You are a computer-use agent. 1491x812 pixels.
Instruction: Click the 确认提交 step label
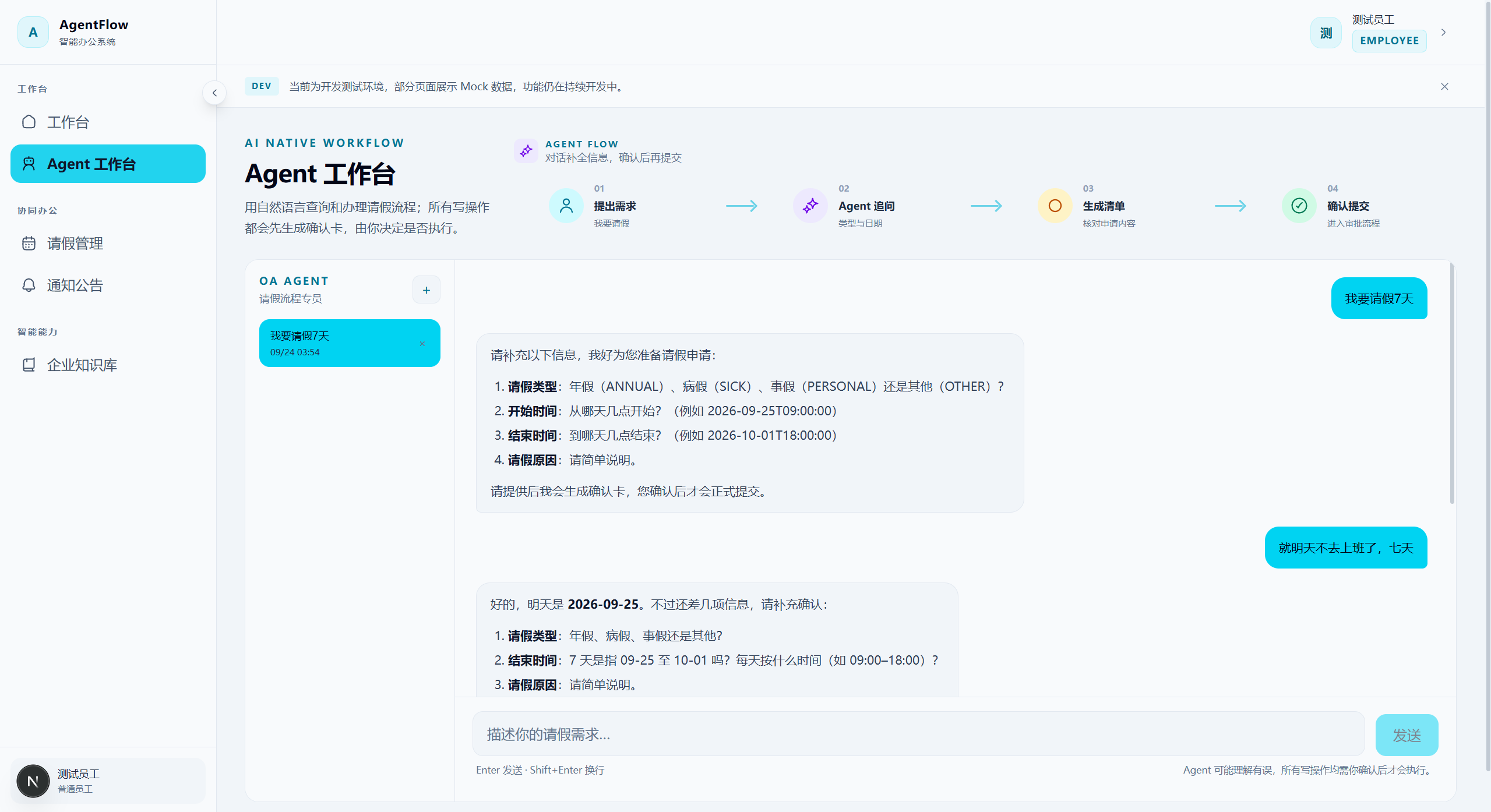pyautogui.click(x=1348, y=206)
